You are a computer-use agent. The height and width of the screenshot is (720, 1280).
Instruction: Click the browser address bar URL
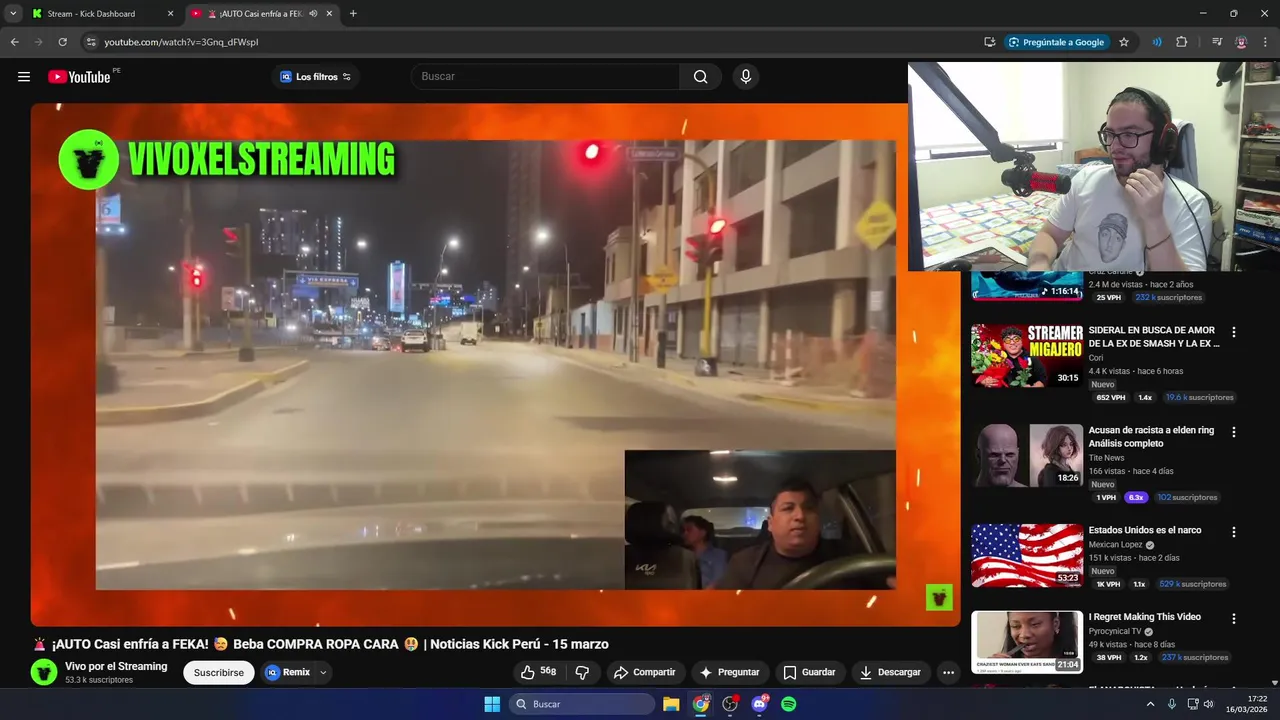click(x=181, y=42)
